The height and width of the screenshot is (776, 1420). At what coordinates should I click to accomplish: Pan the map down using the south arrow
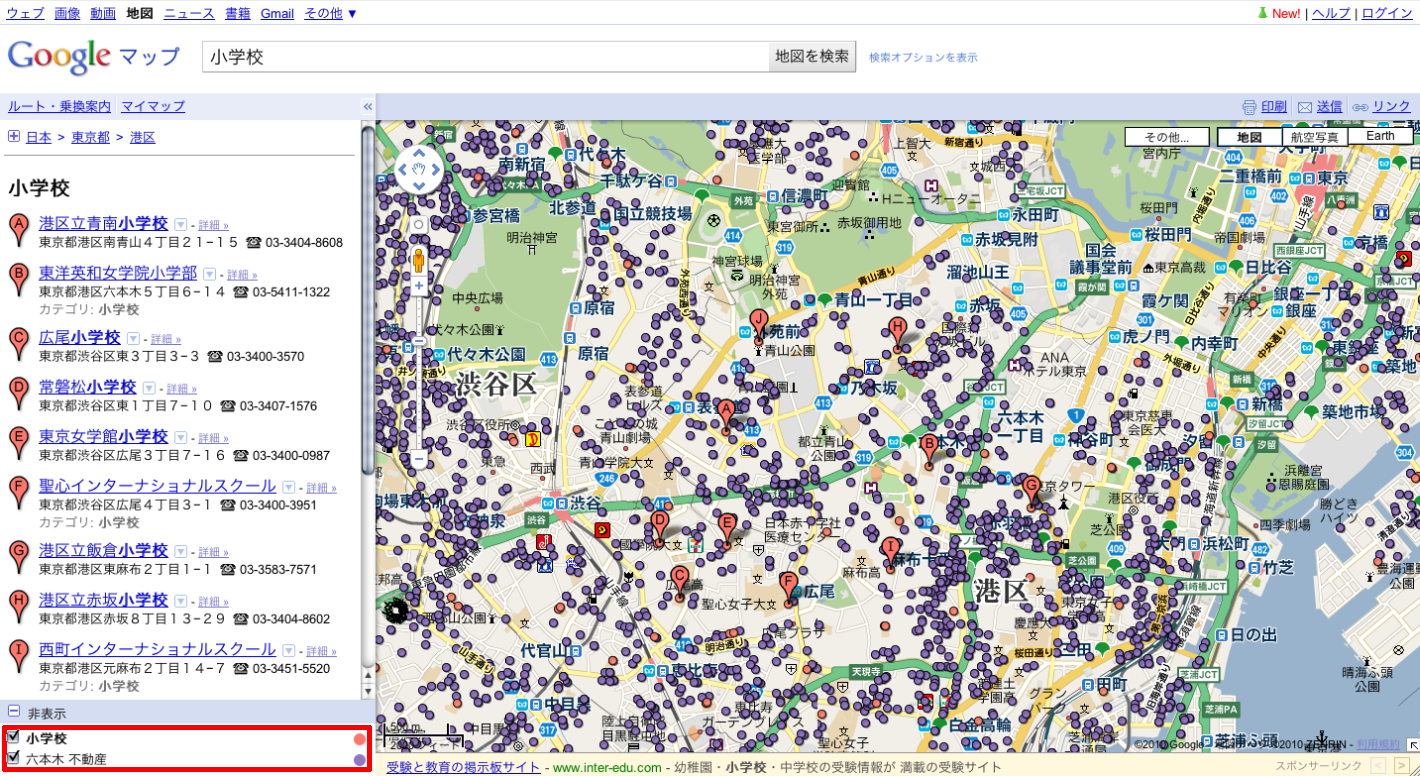[x=418, y=188]
